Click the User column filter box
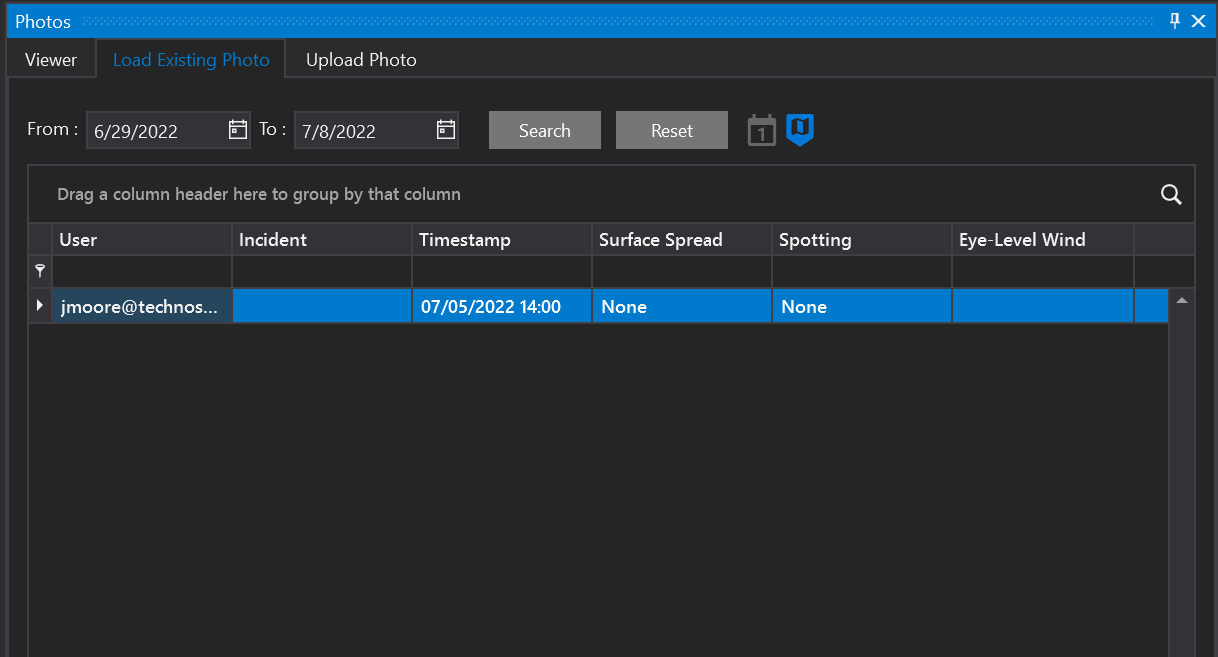This screenshot has width=1218, height=657. pyautogui.click(x=142, y=271)
